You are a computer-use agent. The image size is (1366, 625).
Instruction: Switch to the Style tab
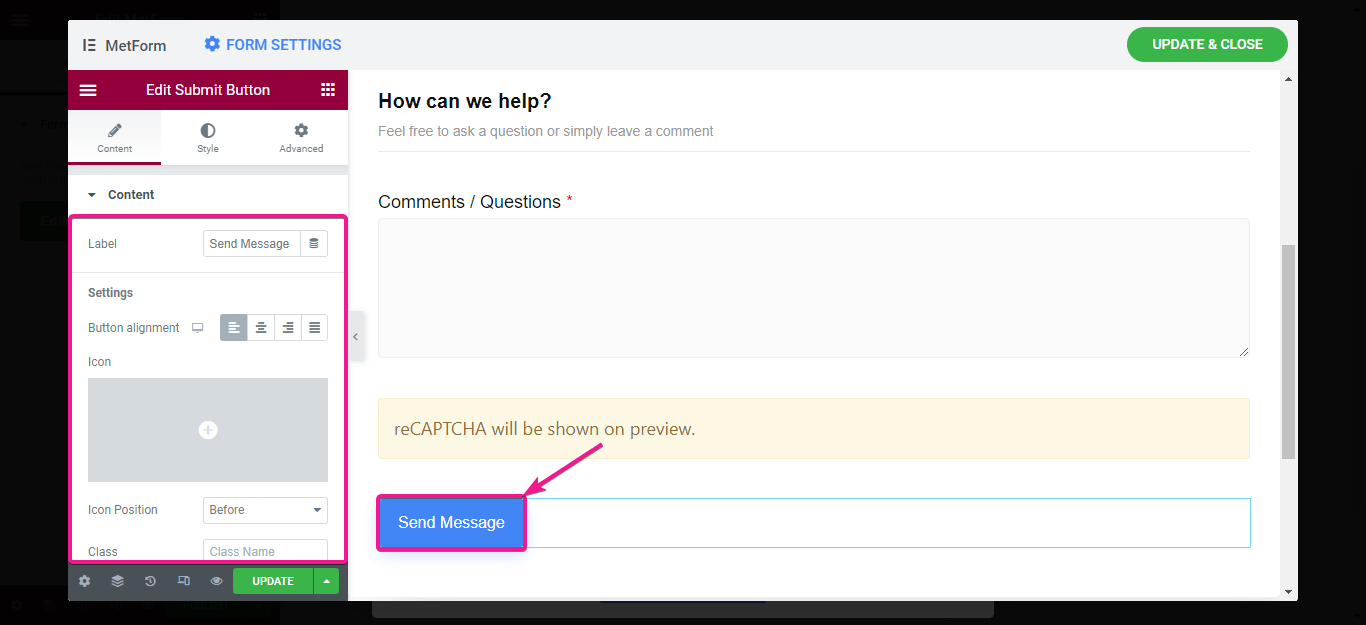(207, 138)
